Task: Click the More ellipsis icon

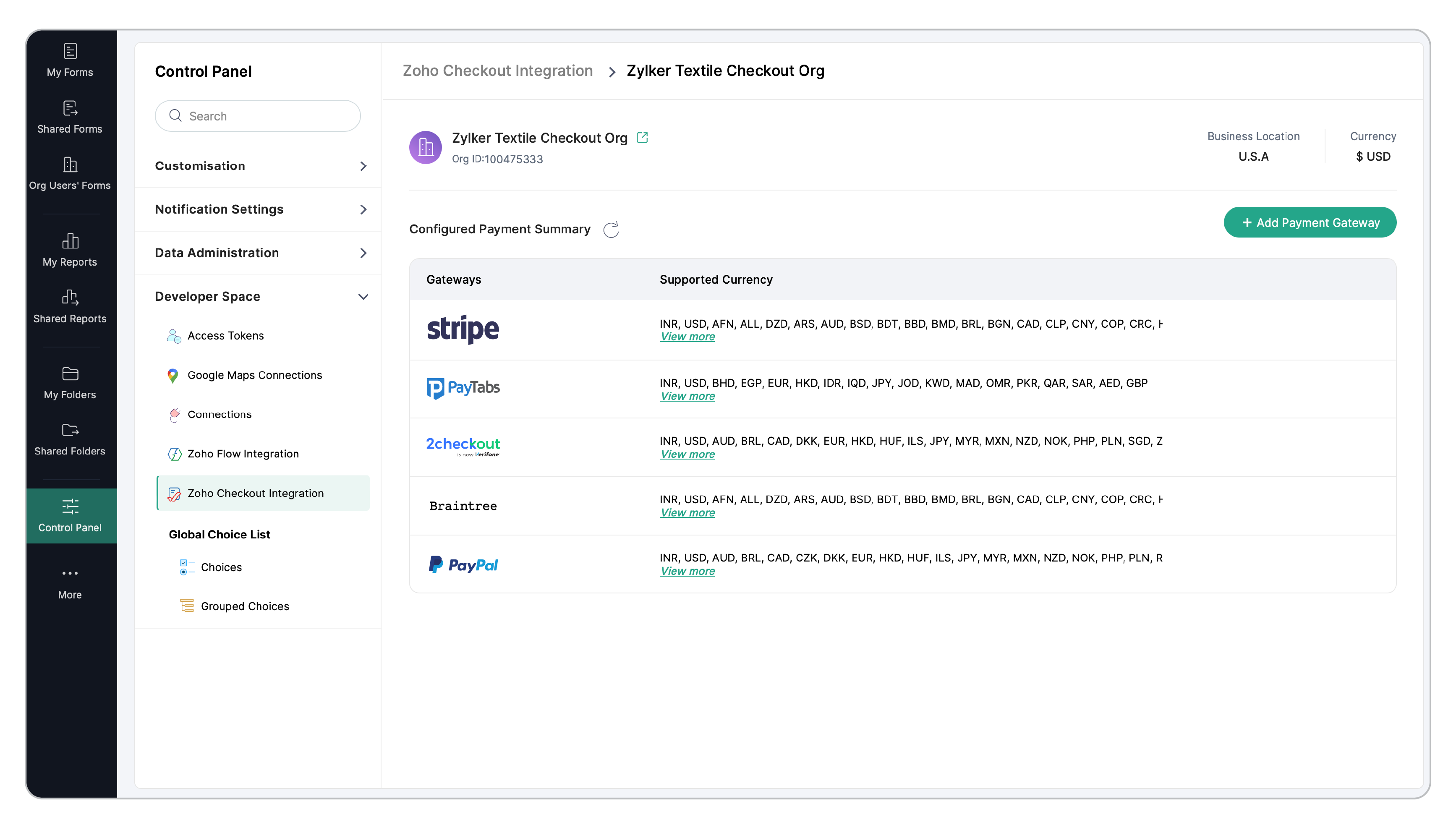Action: tap(70, 573)
